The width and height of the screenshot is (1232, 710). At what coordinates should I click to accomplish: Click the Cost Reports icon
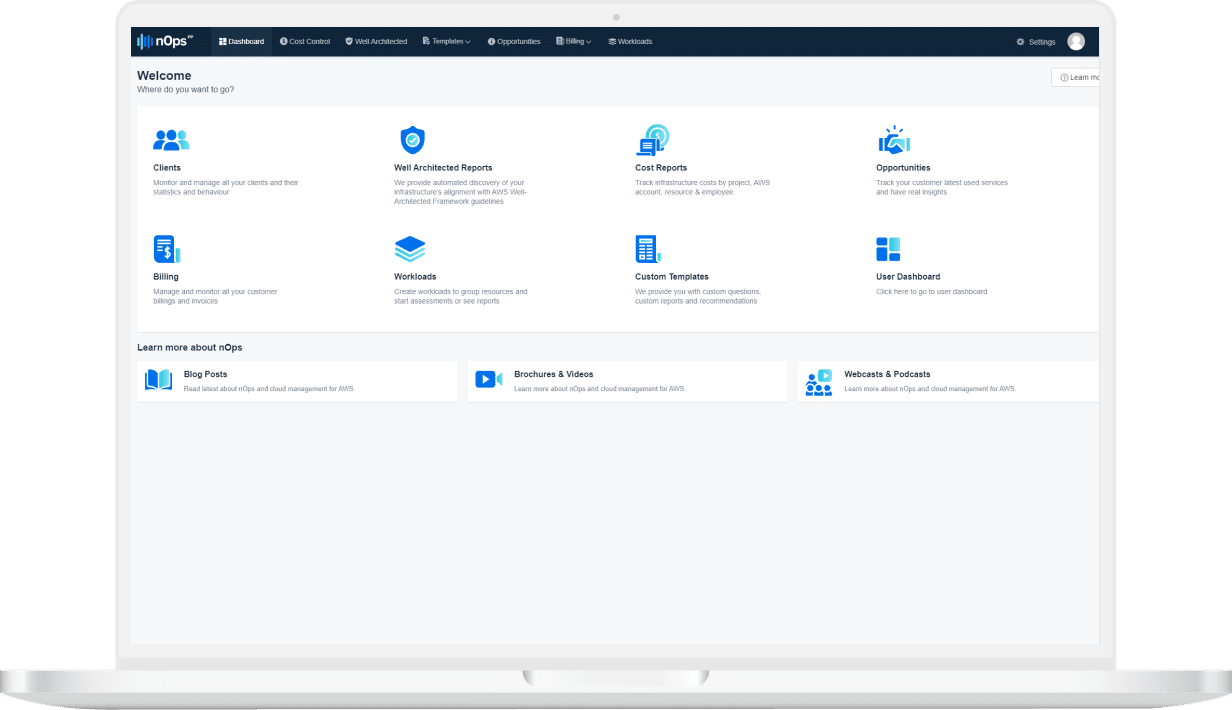pos(652,139)
